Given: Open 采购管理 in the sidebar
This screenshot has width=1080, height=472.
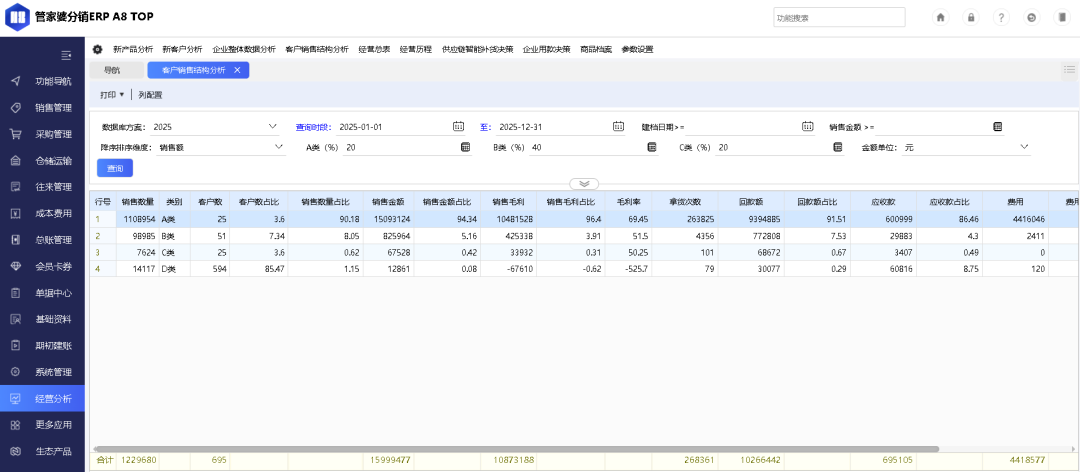Looking at the screenshot, I should (42, 134).
